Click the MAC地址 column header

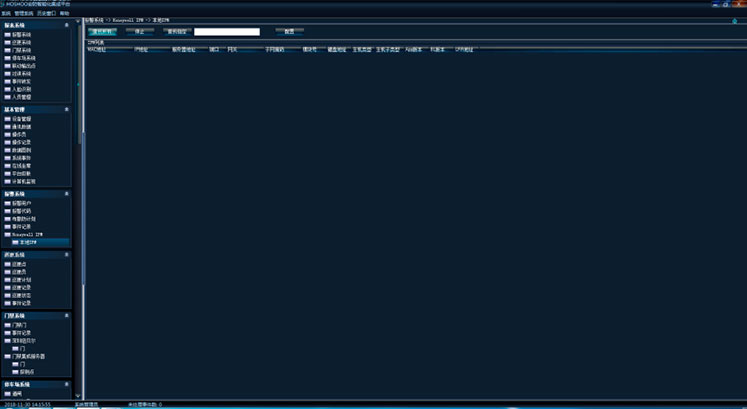pos(98,49)
